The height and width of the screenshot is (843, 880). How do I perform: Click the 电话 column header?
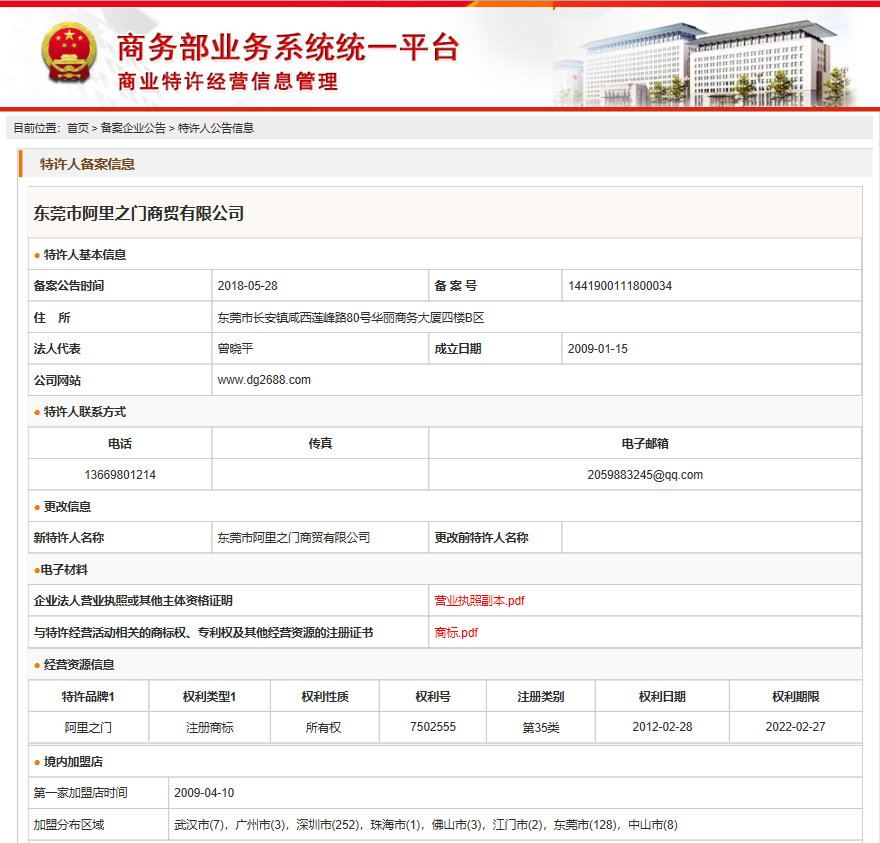pos(120,443)
